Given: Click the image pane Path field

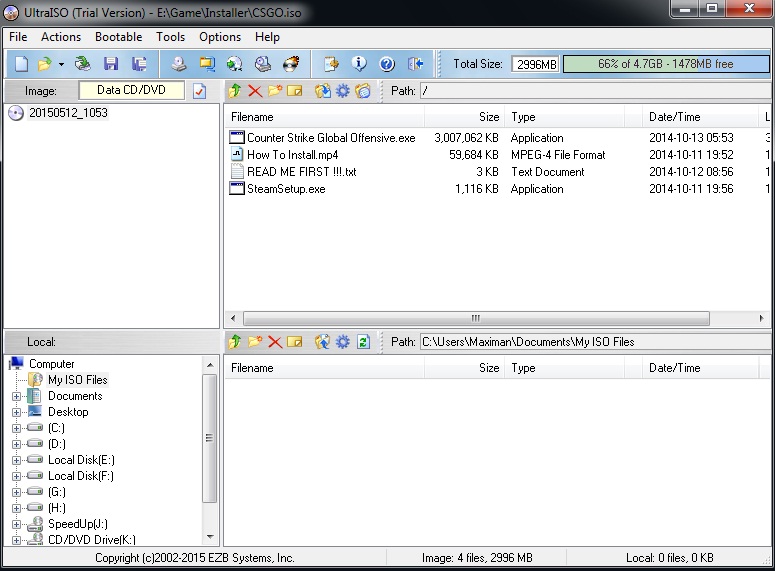Looking at the screenshot, I should tap(595, 91).
